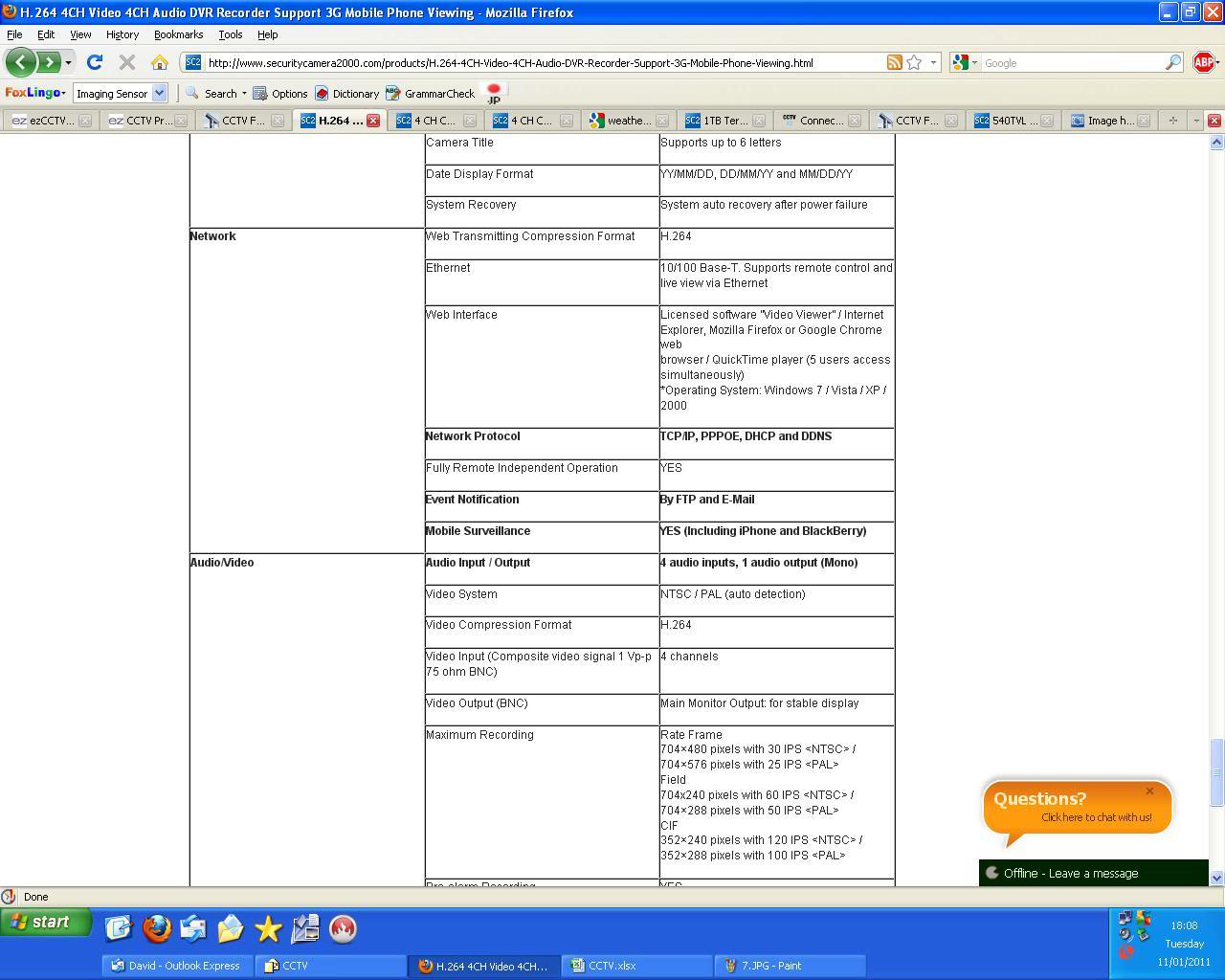
Task: Expand the FoxLingo menu
Action: click(x=35, y=93)
